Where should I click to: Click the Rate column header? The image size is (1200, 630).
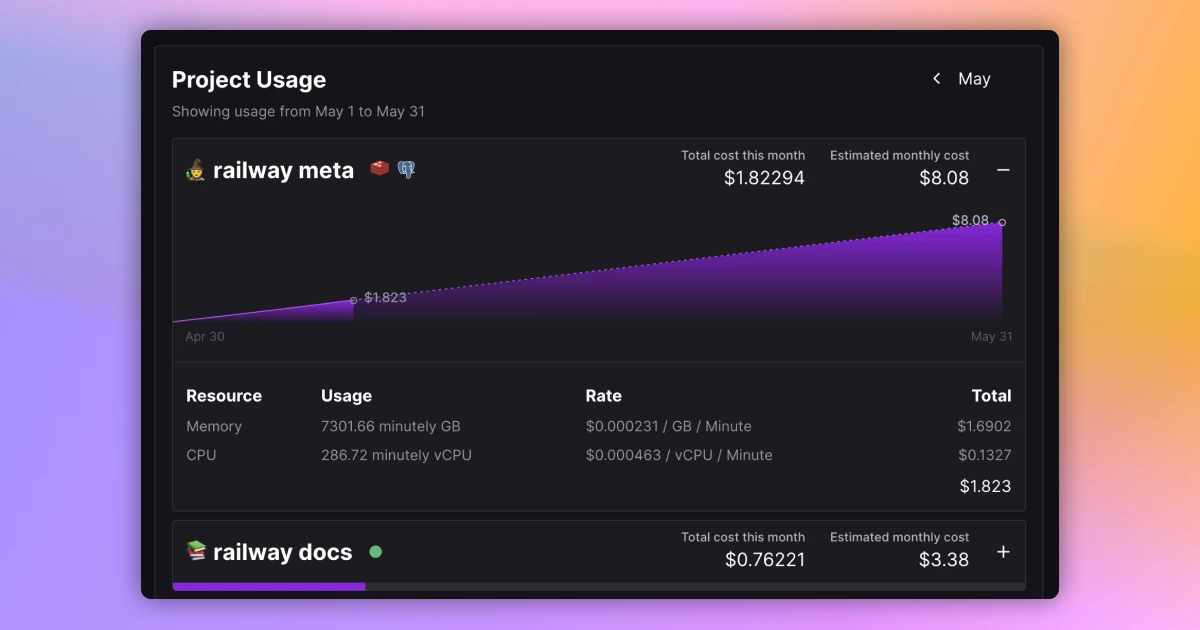[604, 396]
